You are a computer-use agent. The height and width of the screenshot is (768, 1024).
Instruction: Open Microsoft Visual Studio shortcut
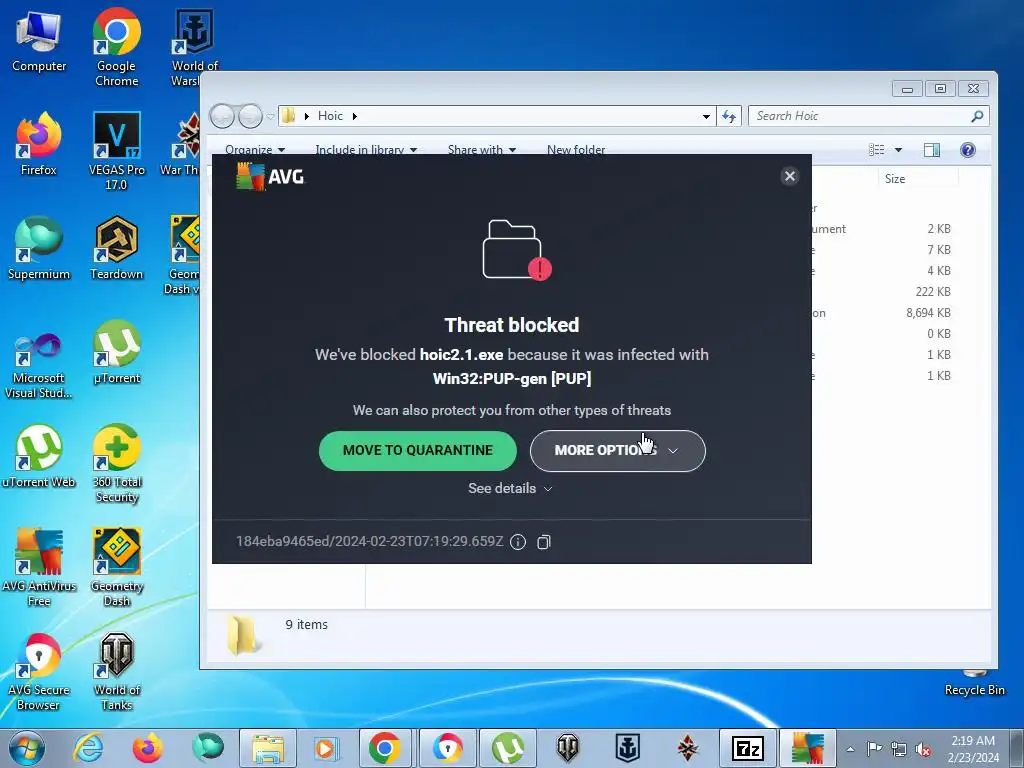39,366
